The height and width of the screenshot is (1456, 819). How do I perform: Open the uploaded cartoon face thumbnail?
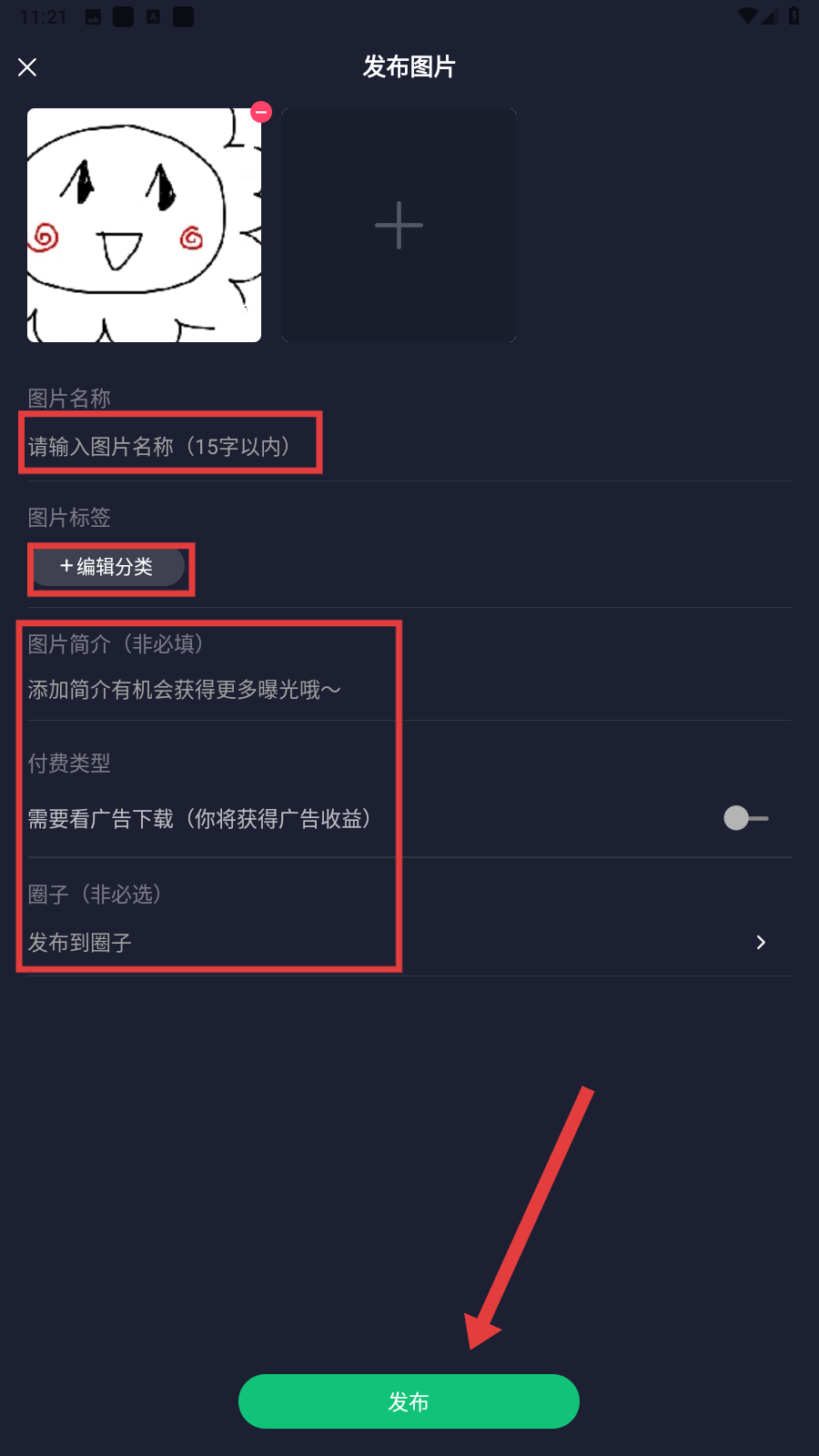pyautogui.click(x=144, y=225)
